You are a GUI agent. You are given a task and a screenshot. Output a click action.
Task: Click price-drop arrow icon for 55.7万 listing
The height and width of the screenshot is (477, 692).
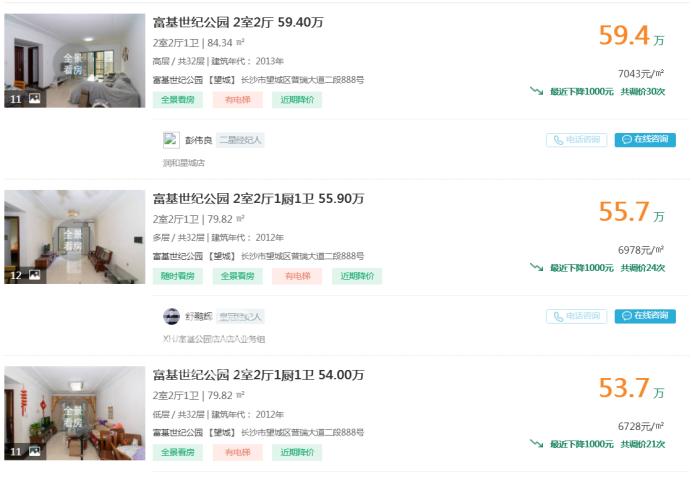(x=536, y=267)
